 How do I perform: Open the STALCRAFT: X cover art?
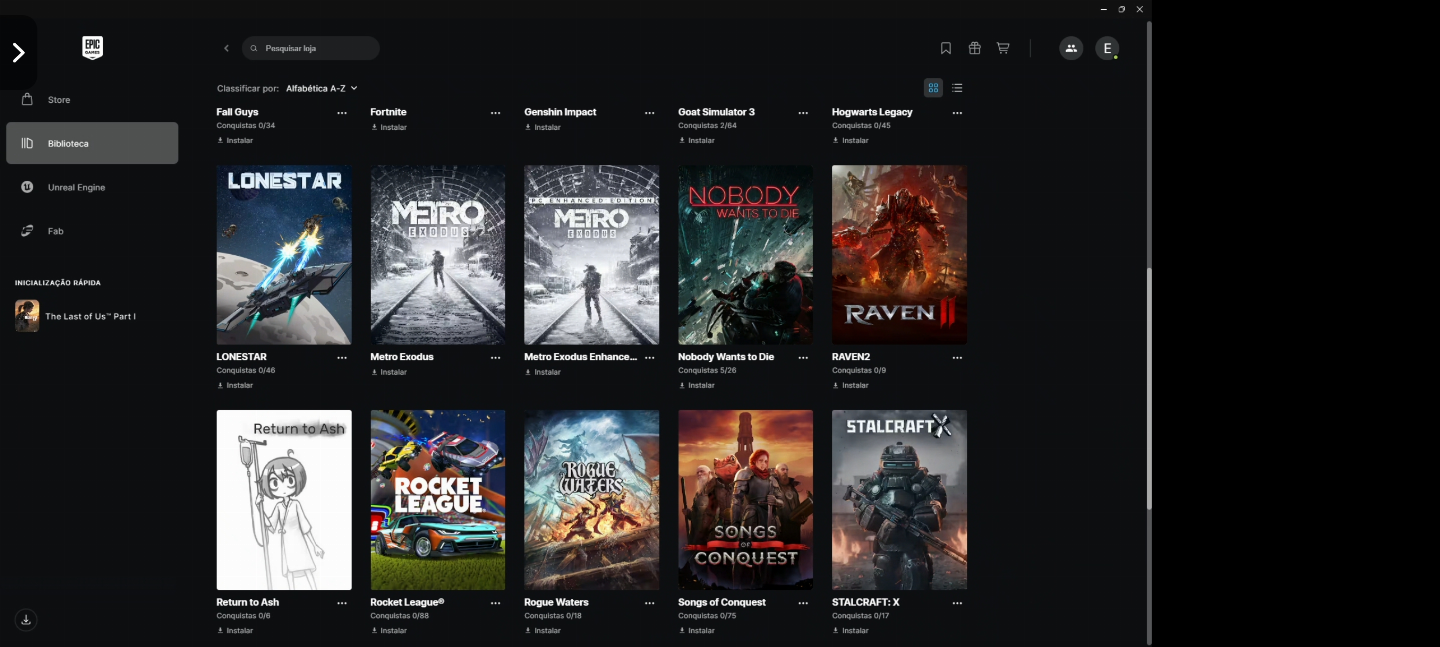899,500
